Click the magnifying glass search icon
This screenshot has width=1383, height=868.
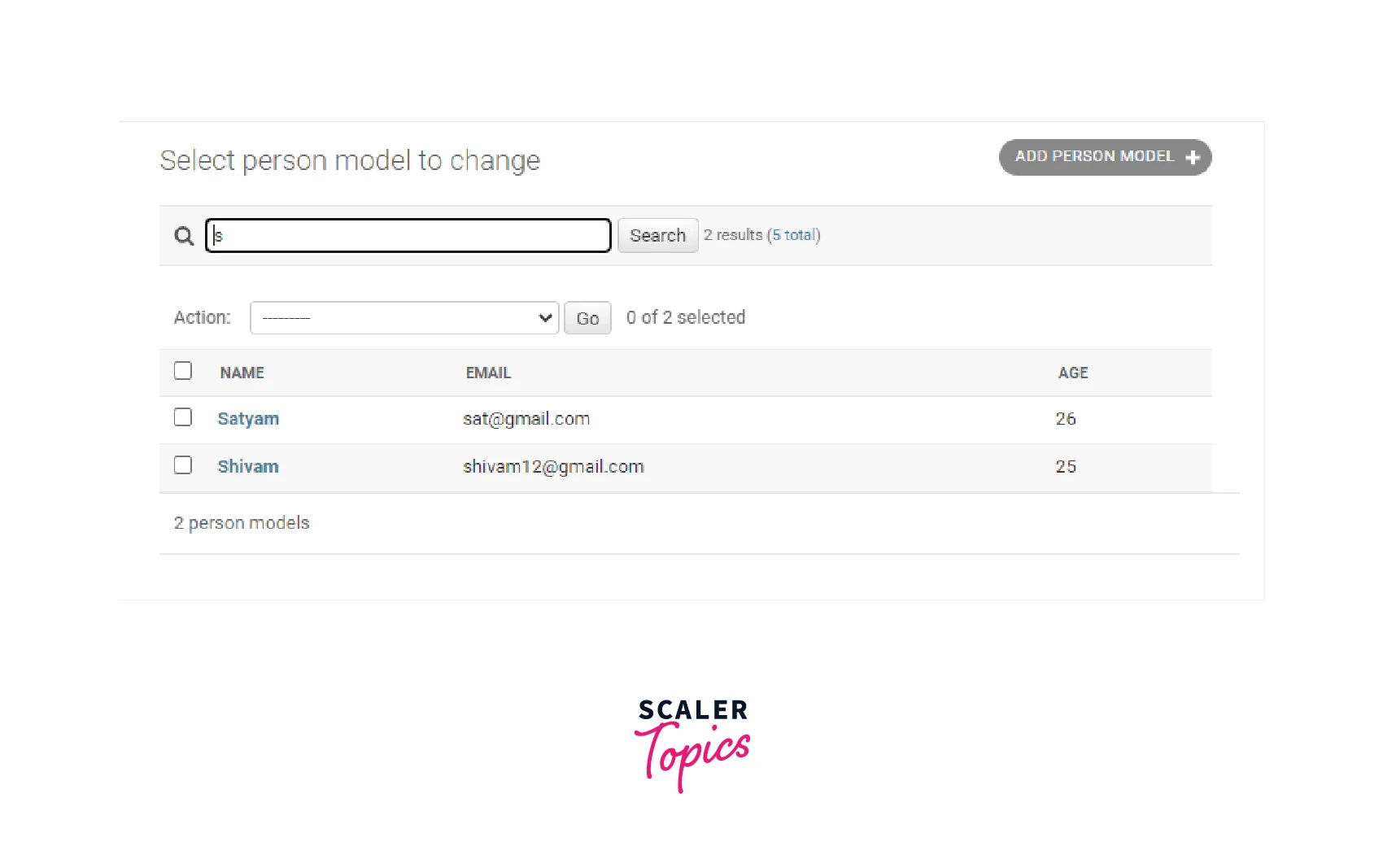tap(184, 236)
